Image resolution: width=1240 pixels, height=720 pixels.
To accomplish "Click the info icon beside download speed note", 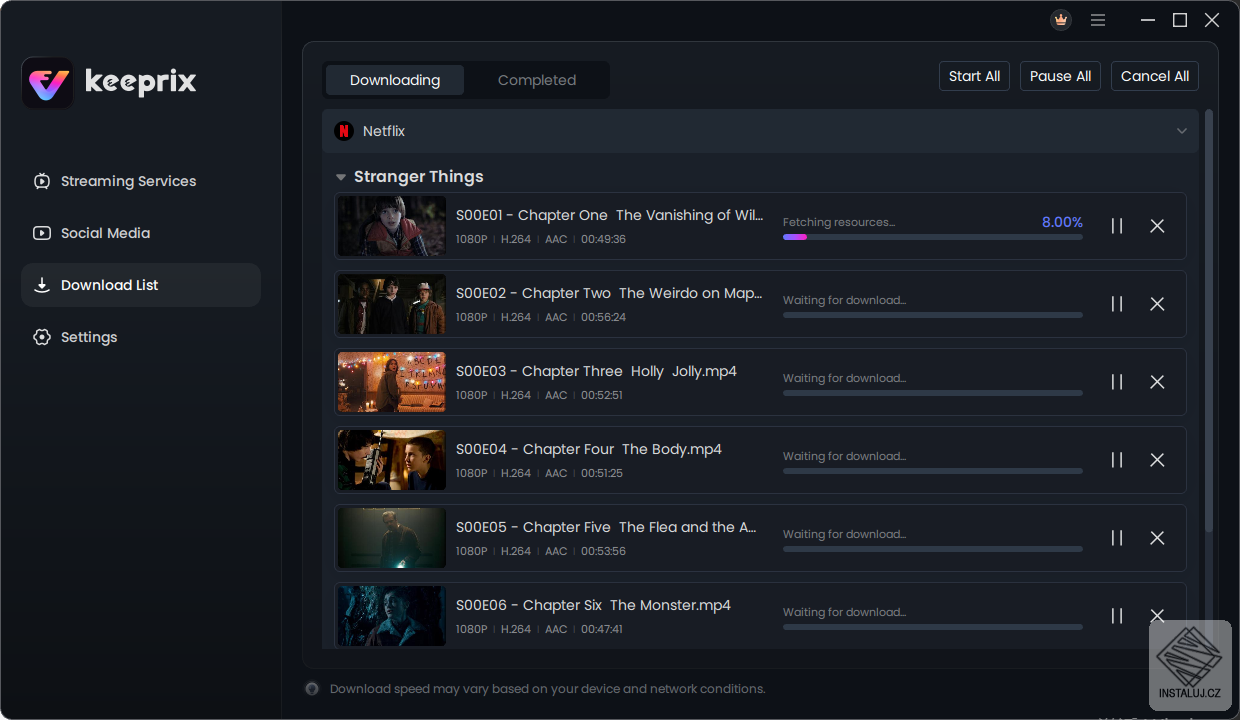I will click(312, 689).
